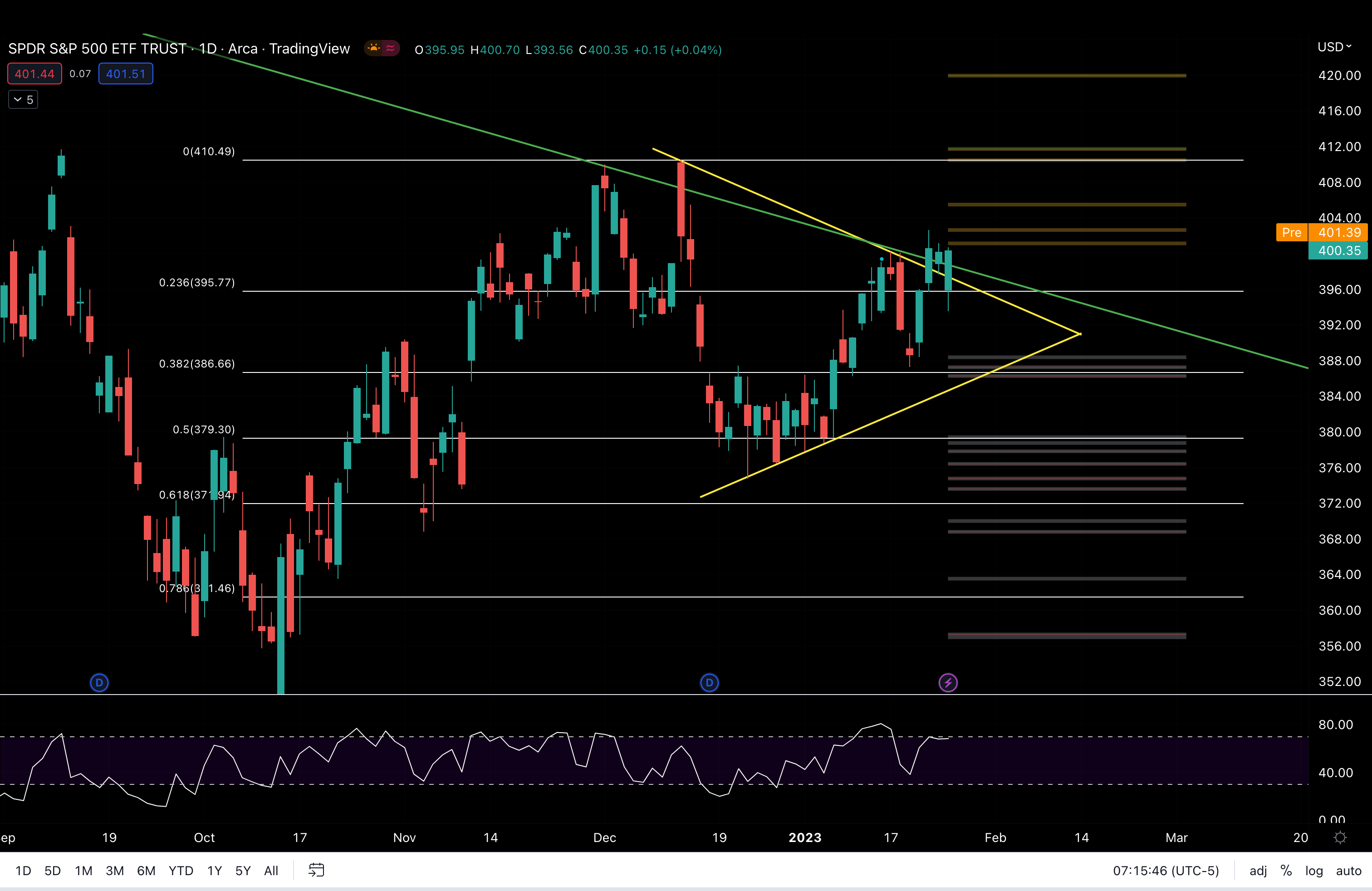The width and height of the screenshot is (1372, 891).
Task: Click the 400.35 price label on the axis
Action: click(1338, 251)
